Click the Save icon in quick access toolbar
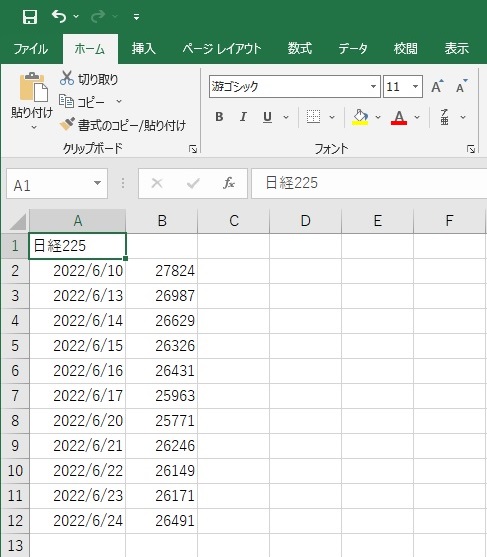Screen dimensions: 487x557 coord(30,17)
